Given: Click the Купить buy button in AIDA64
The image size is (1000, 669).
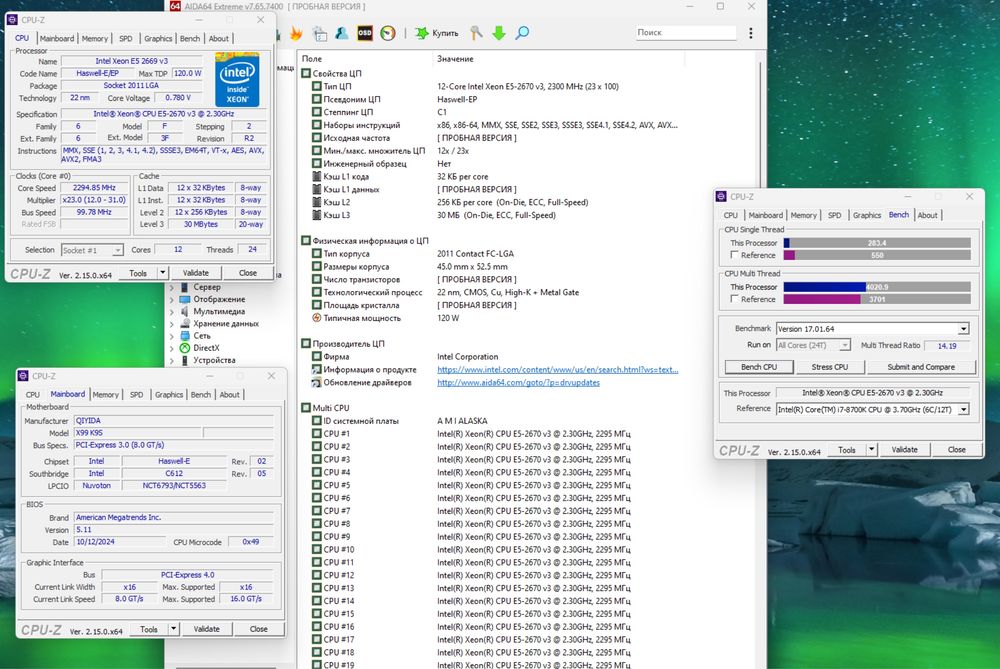Looking at the screenshot, I should [437, 33].
